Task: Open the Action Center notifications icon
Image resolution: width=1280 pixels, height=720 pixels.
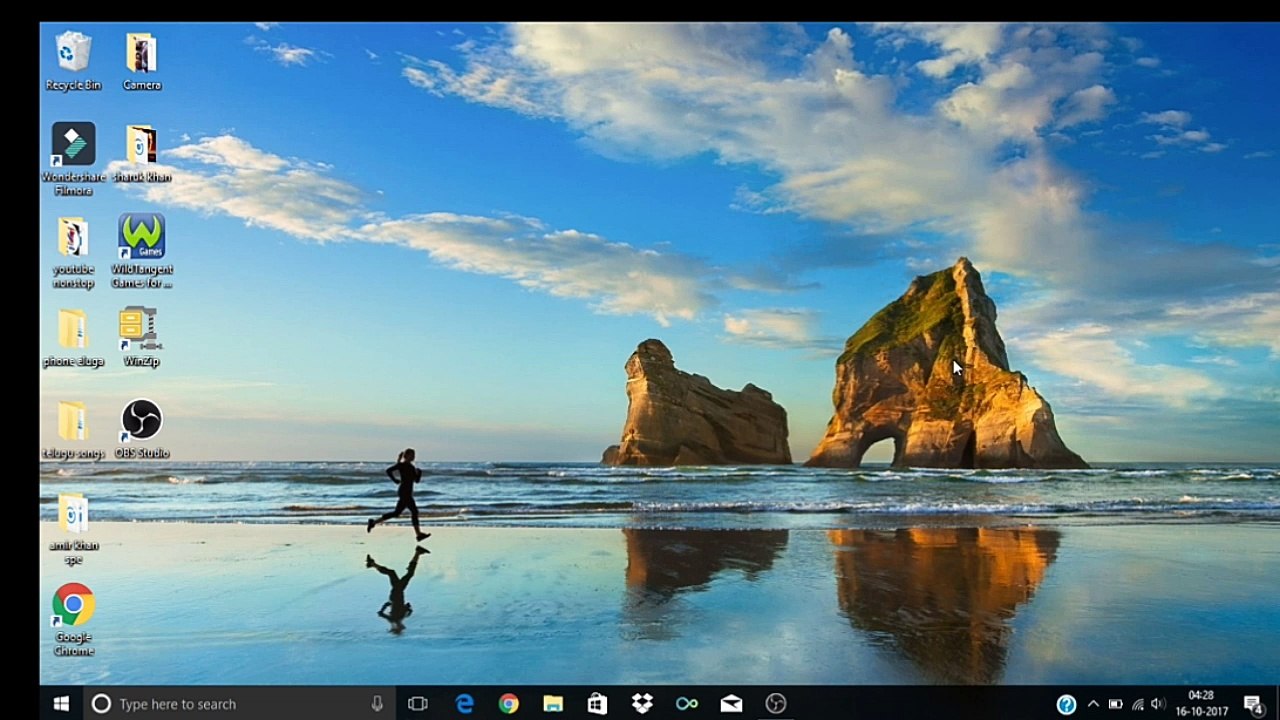Action: coord(1252,704)
